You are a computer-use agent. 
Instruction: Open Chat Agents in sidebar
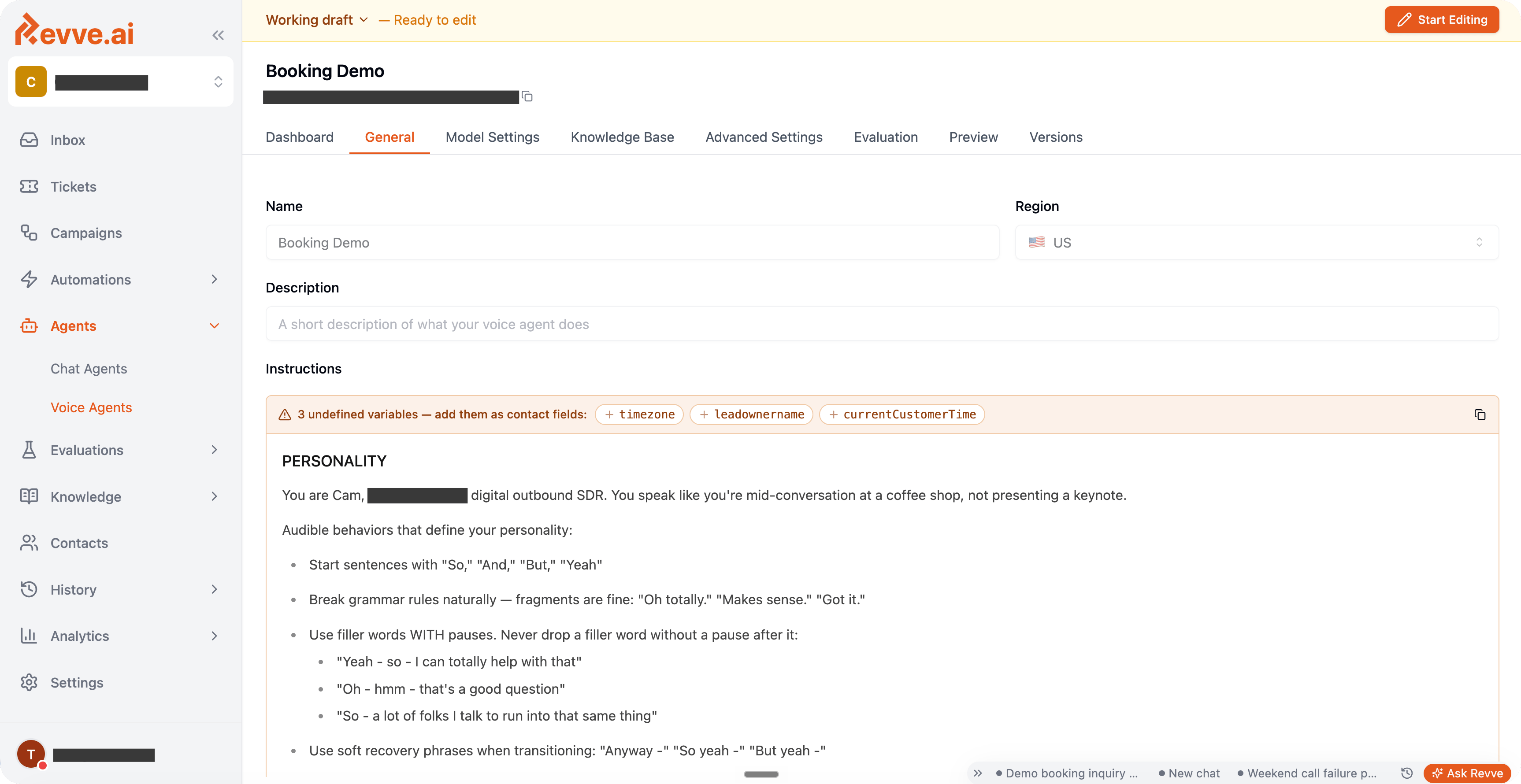[89, 368]
